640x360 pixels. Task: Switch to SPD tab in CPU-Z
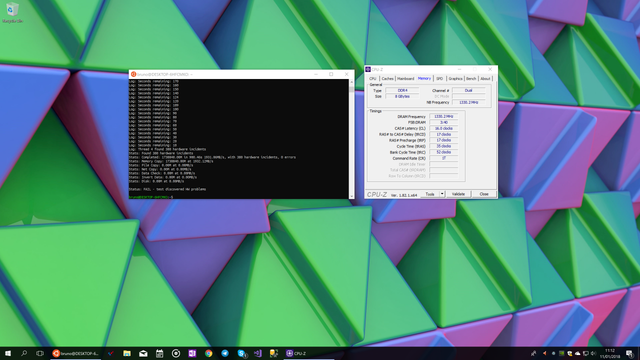pos(440,78)
